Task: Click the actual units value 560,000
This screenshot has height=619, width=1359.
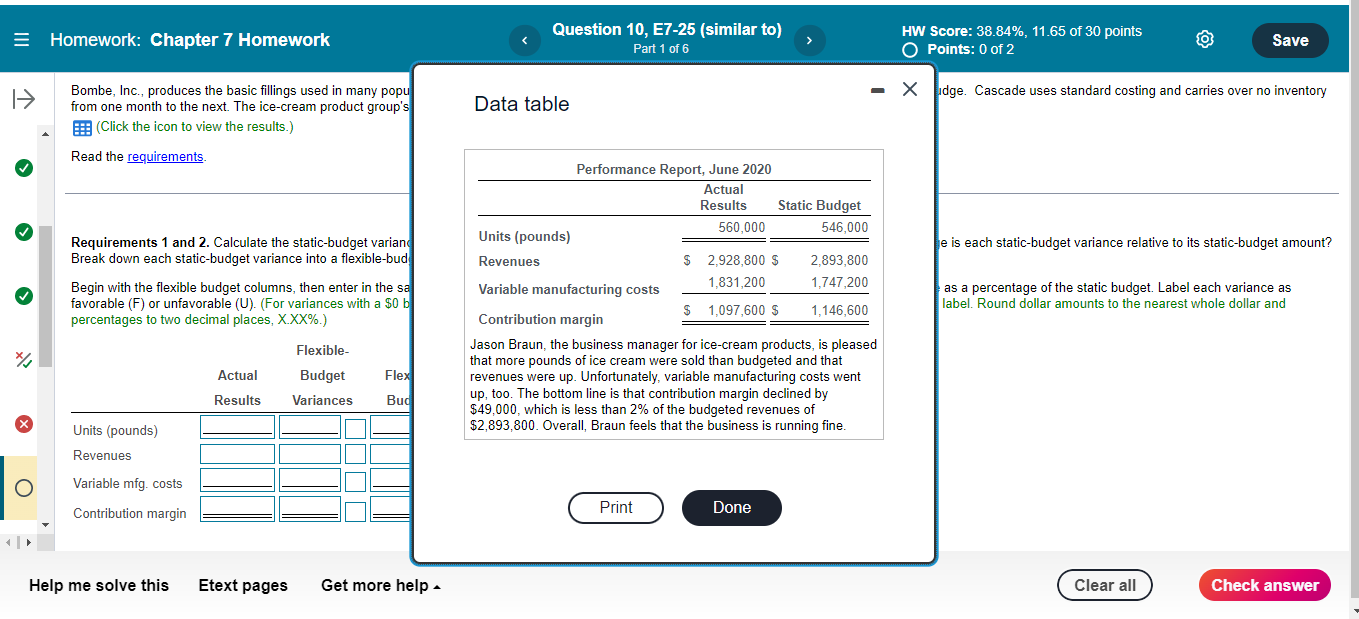Action: pyautogui.click(x=742, y=228)
